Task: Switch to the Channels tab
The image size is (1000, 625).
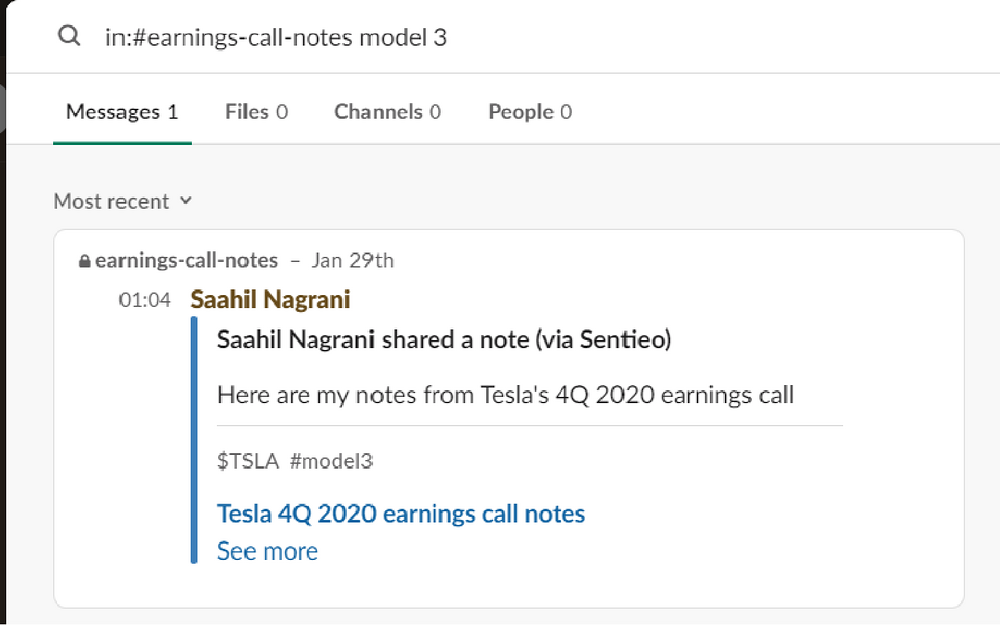Action: click(387, 112)
